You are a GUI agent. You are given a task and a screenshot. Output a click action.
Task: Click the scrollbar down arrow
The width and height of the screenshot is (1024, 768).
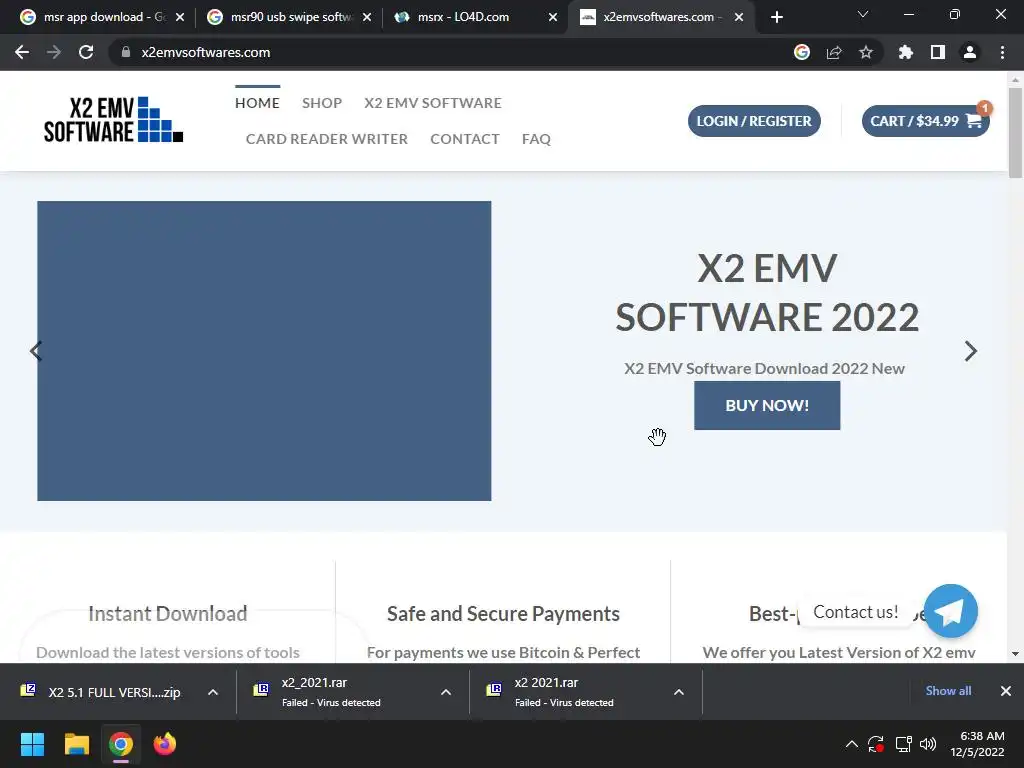pyautogui.click(x=1015, y=654)
